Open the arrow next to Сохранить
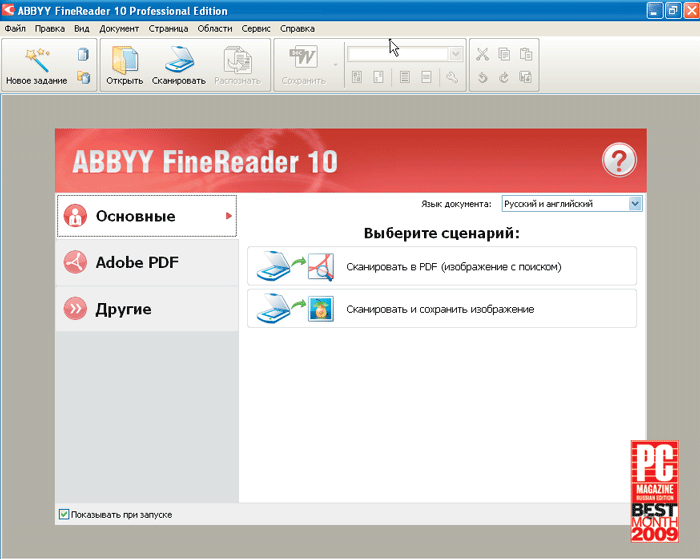The width and height of the screenshot is (700, 559). pyautogui.click(x=335, y=65)
